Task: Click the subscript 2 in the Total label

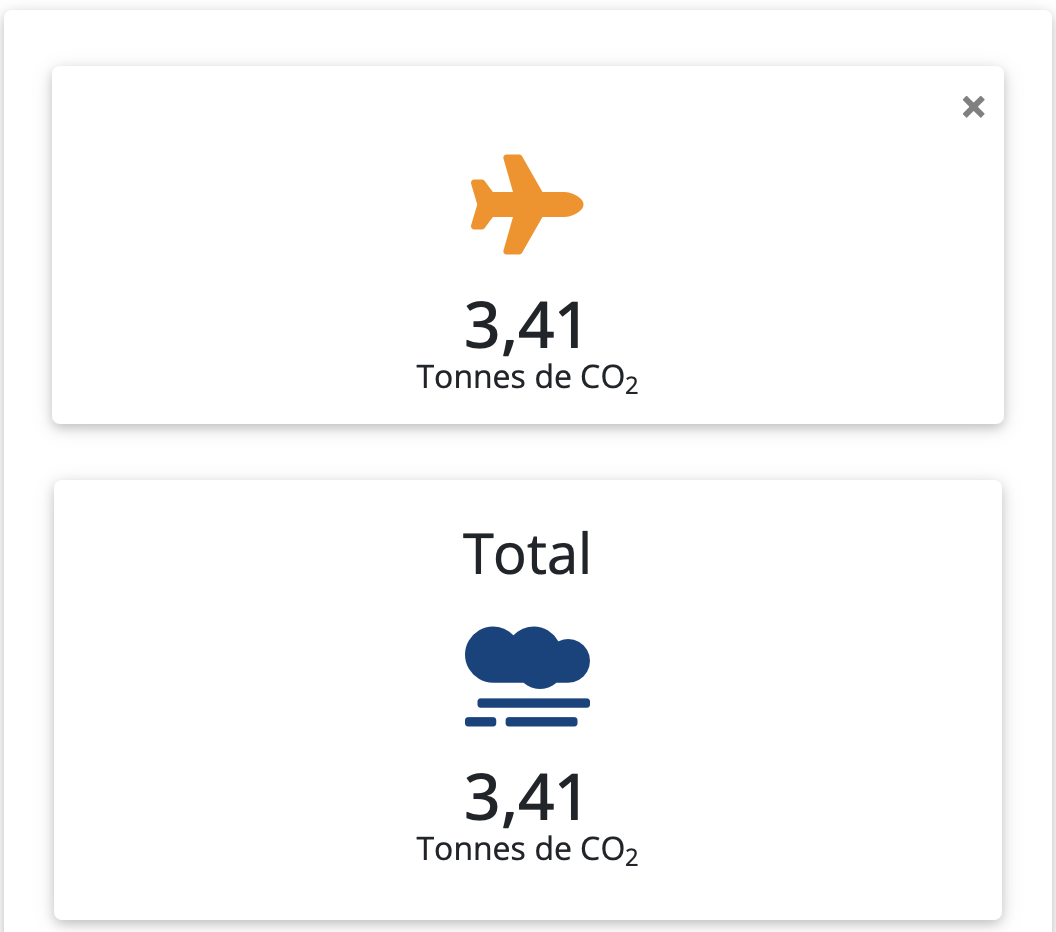Action: point(631,857)
